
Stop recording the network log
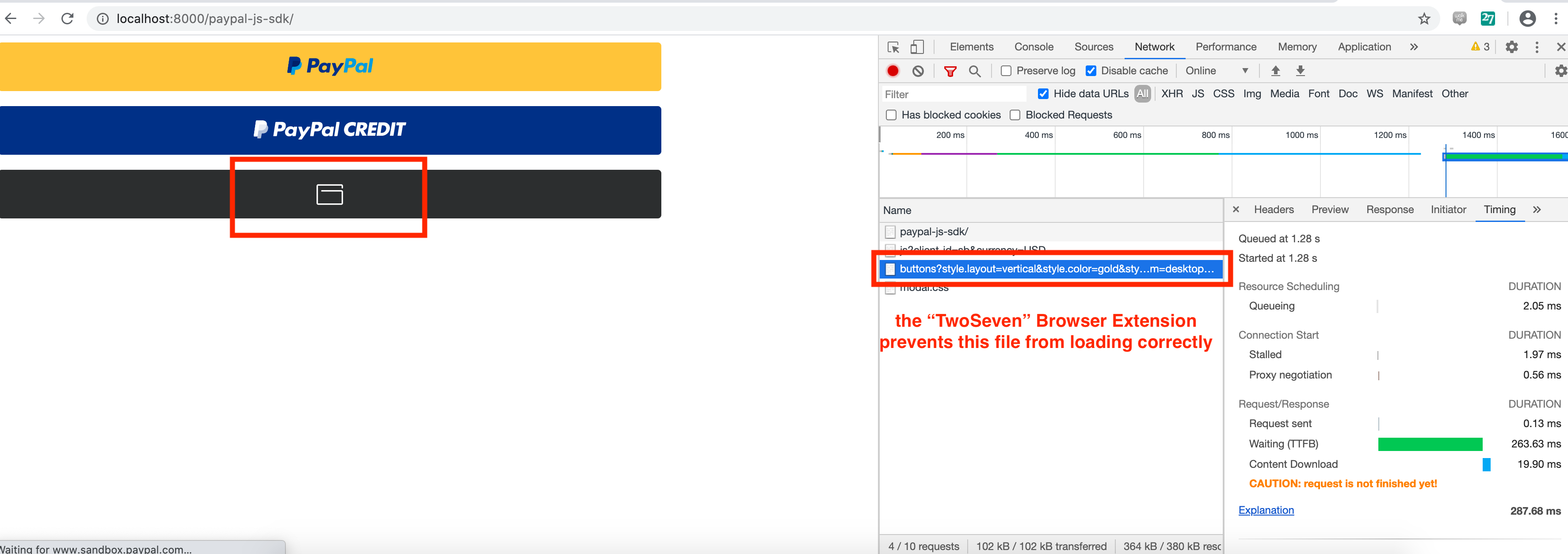tap(893, 71)
